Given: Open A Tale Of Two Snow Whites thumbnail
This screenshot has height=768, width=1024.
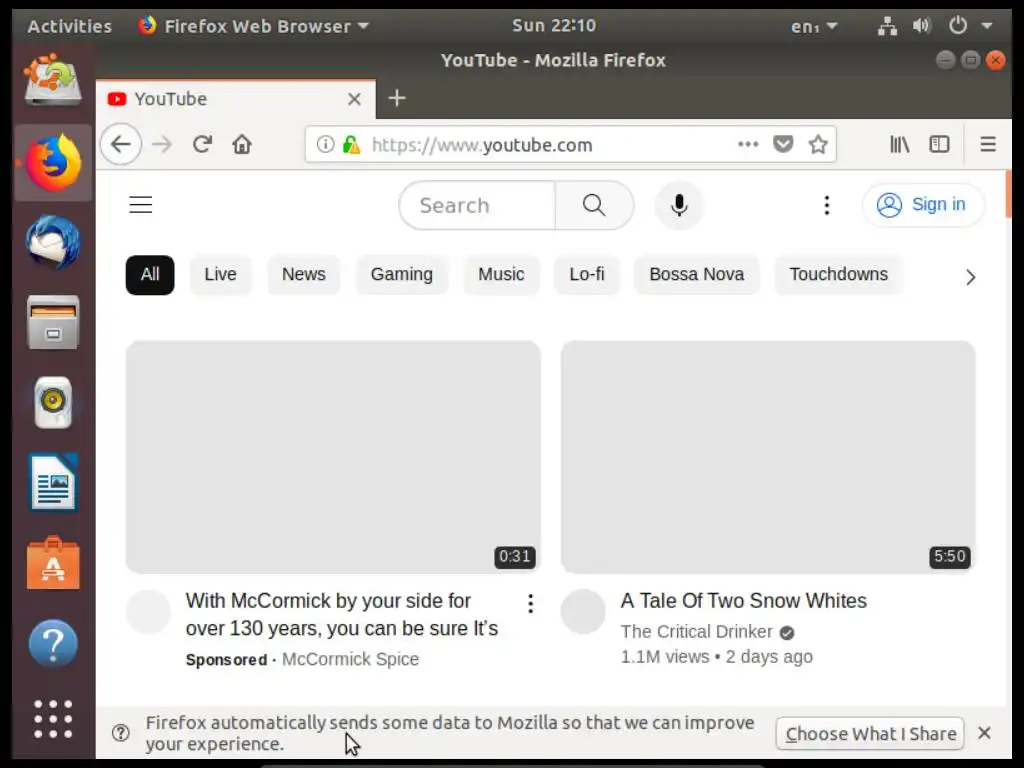Looking at the screenshot, I should (x=768, y=457).
